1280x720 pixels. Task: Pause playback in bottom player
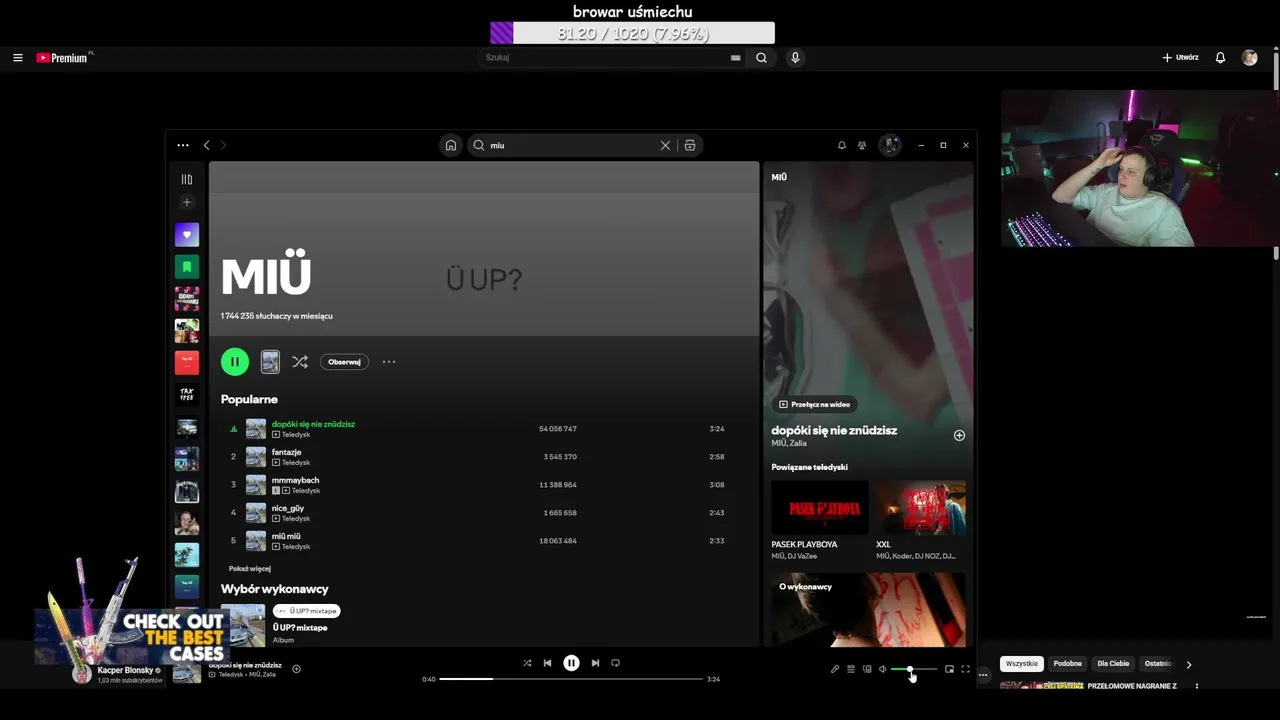pos(571,663)
